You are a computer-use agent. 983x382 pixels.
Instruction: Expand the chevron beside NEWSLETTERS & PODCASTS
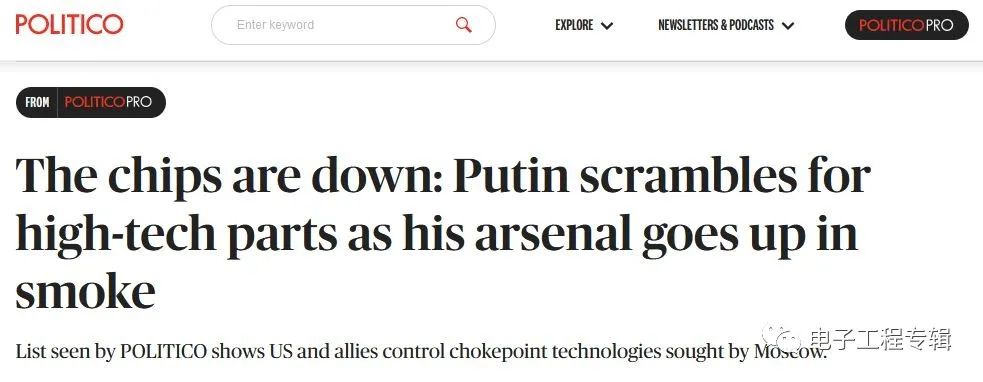click(x=788, y=26)
